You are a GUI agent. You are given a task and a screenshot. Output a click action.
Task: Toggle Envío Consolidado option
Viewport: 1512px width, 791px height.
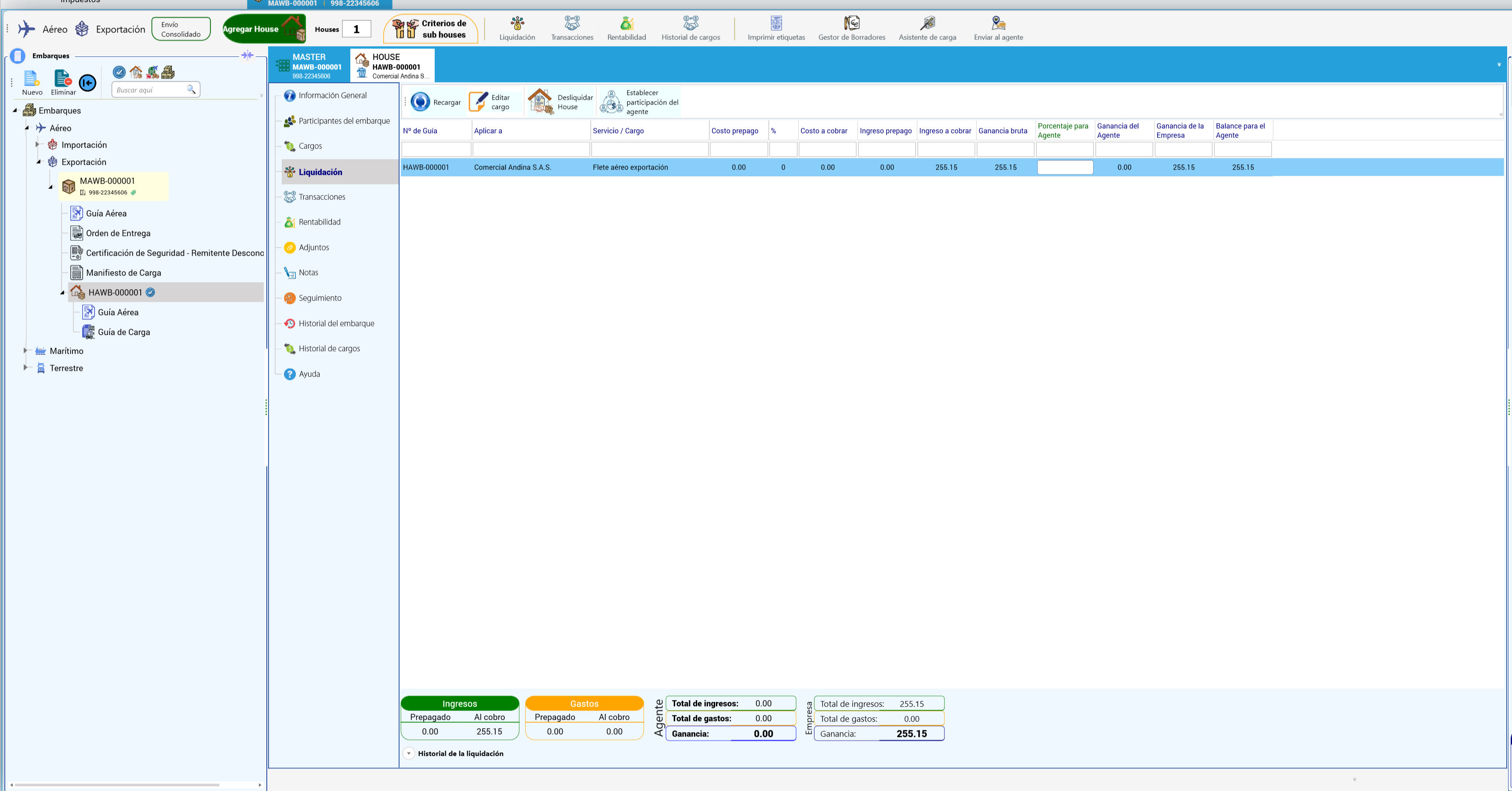tap(181, 29)
